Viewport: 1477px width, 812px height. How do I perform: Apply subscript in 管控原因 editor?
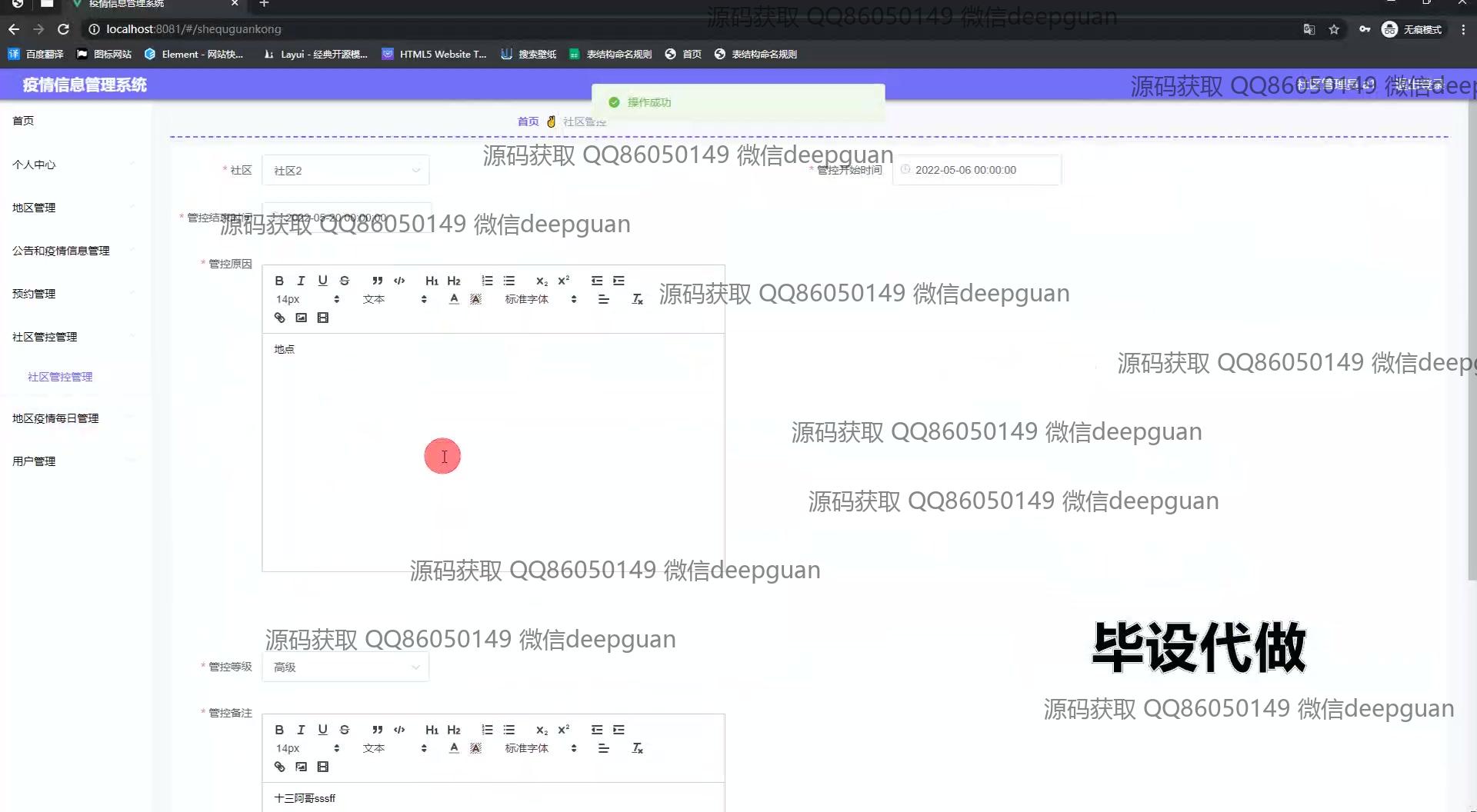coord(542,281)
